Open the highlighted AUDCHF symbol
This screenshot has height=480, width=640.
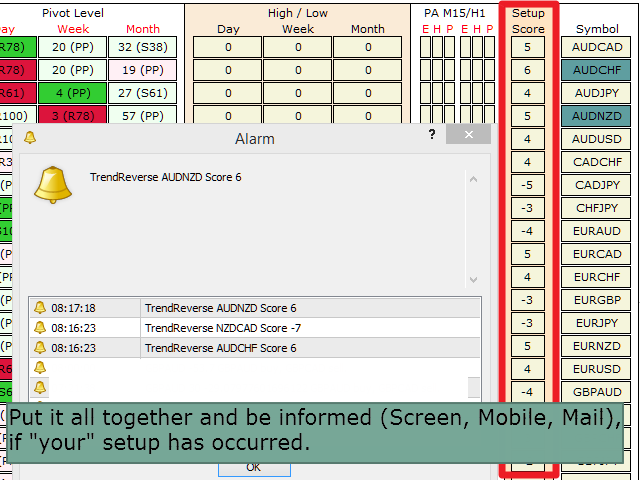coord(597,70)
